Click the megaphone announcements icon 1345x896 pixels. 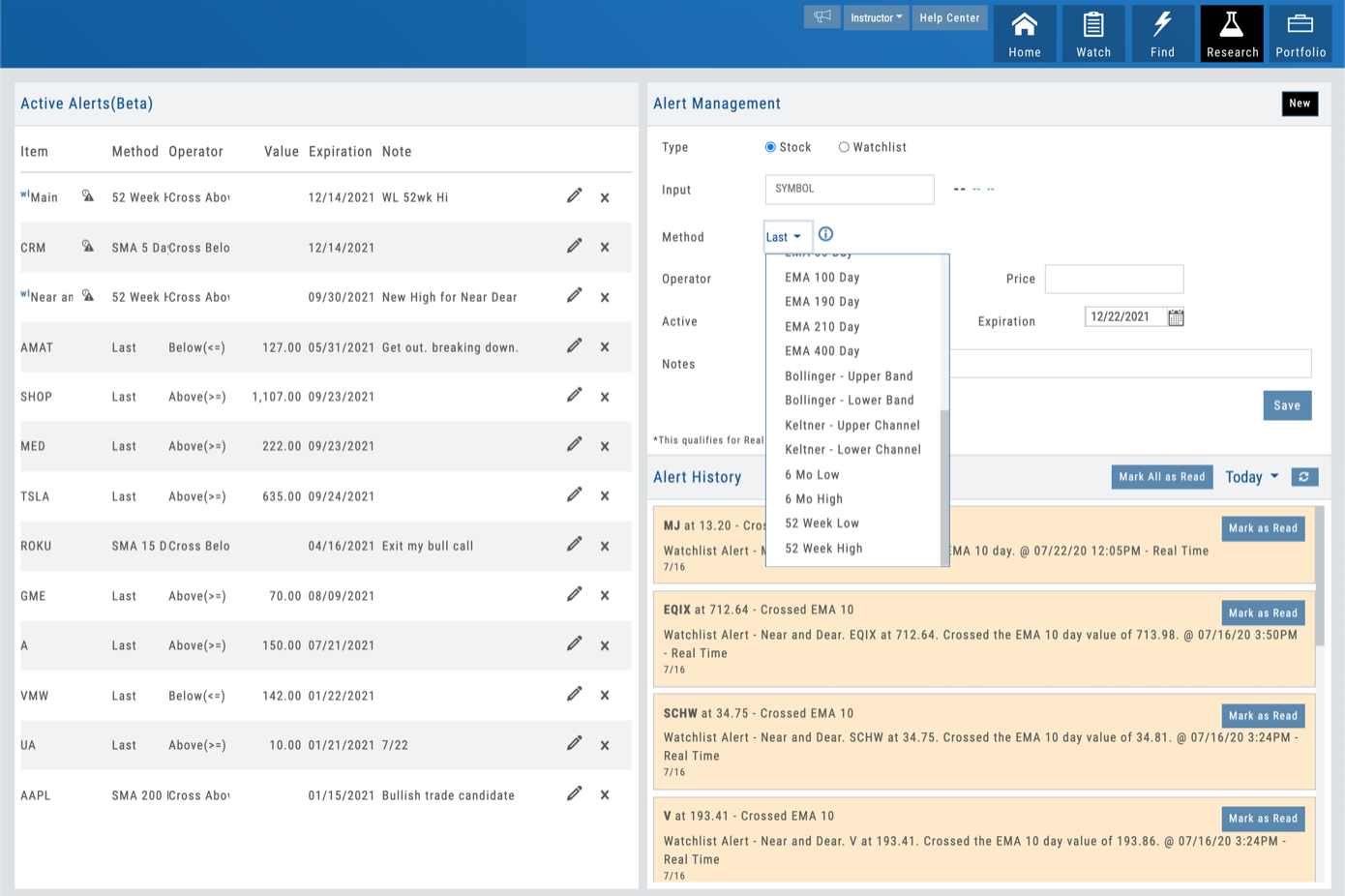coord(822,17)
